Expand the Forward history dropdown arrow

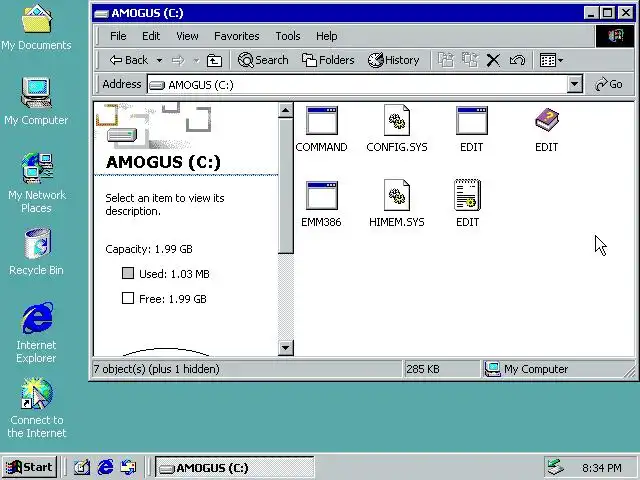click(196, 60)
